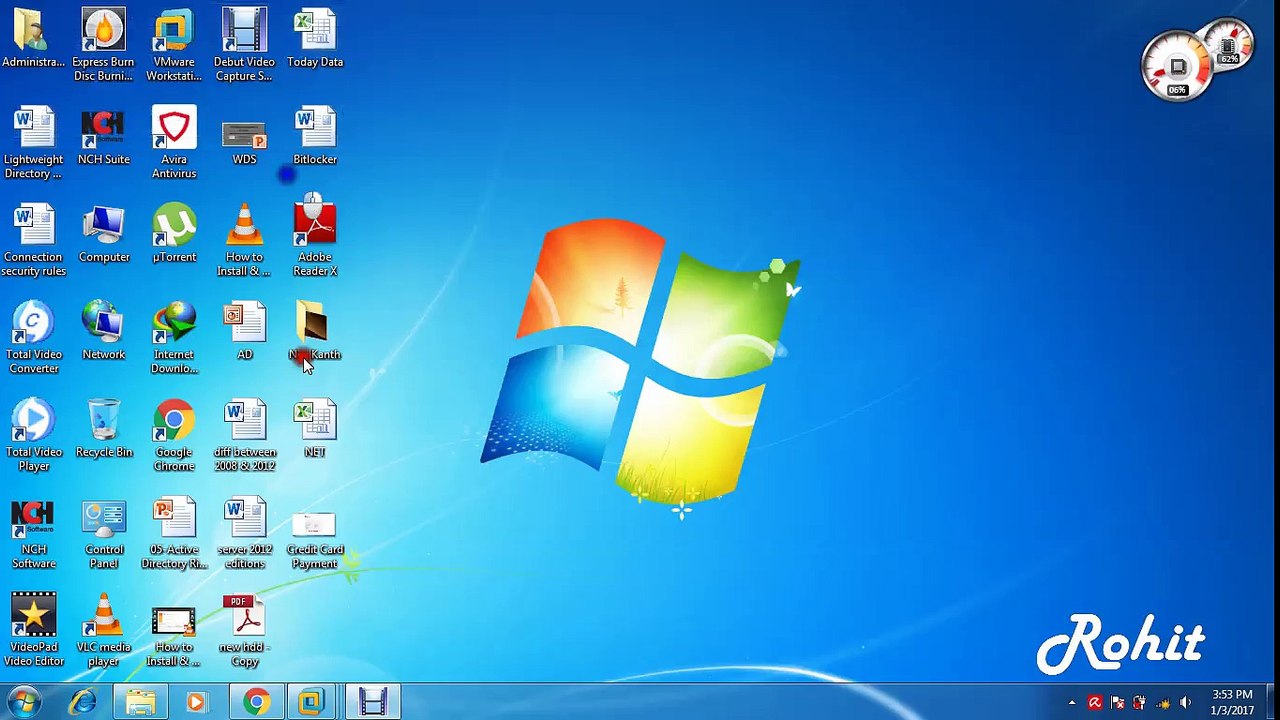Open the Administrator folder on desktop

33,39
